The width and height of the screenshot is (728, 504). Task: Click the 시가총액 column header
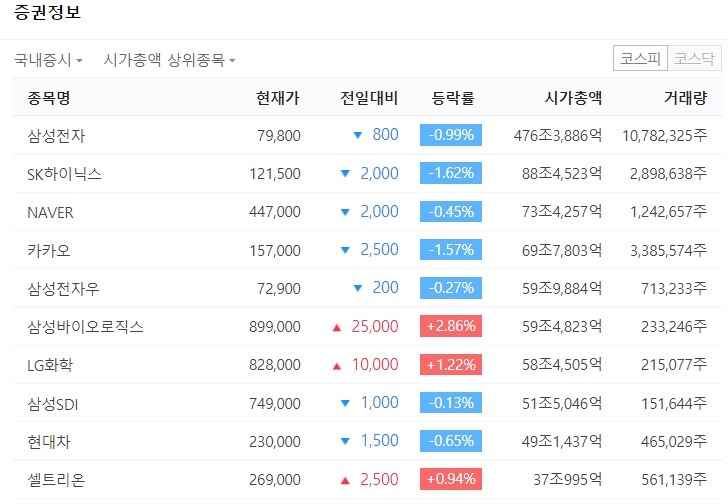[x=573, y=97]
